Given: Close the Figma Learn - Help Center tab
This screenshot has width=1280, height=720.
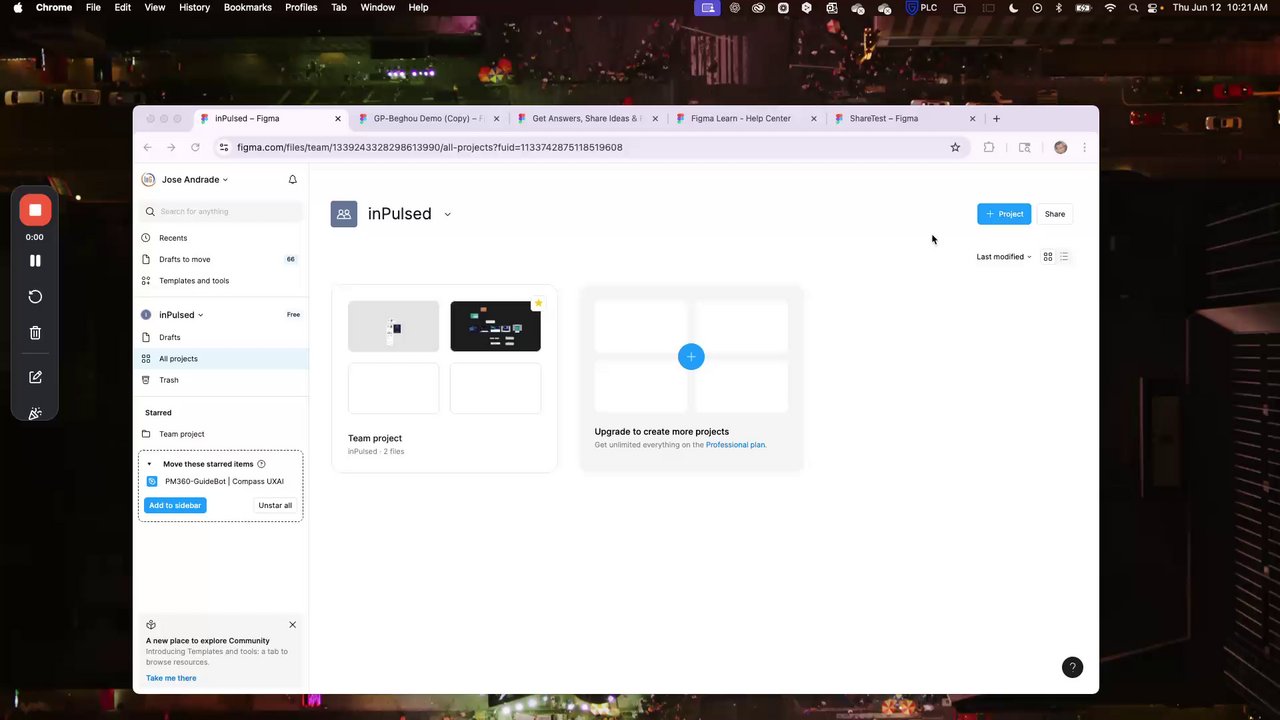Looking at the screenshot, I should (x=813, y=118).
